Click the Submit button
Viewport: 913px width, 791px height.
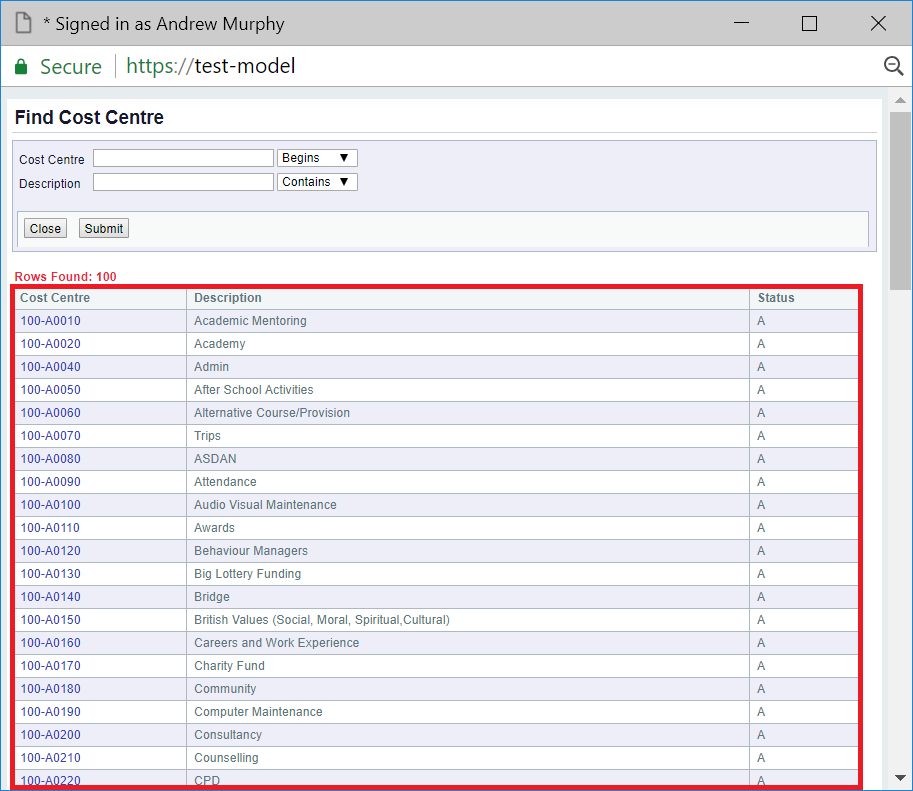tap(104, 228)
